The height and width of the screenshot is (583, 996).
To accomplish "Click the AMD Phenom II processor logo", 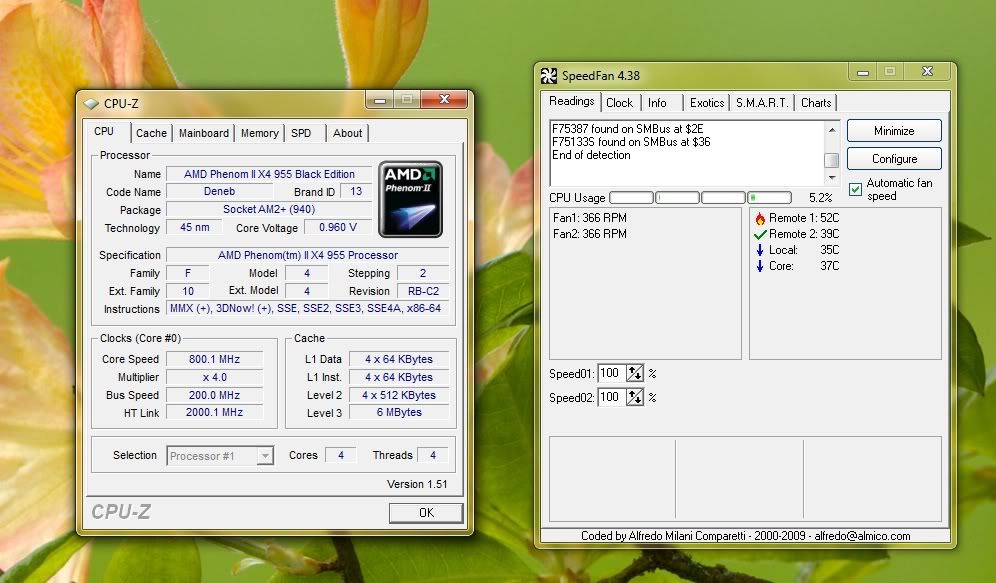I will (410, 199).
